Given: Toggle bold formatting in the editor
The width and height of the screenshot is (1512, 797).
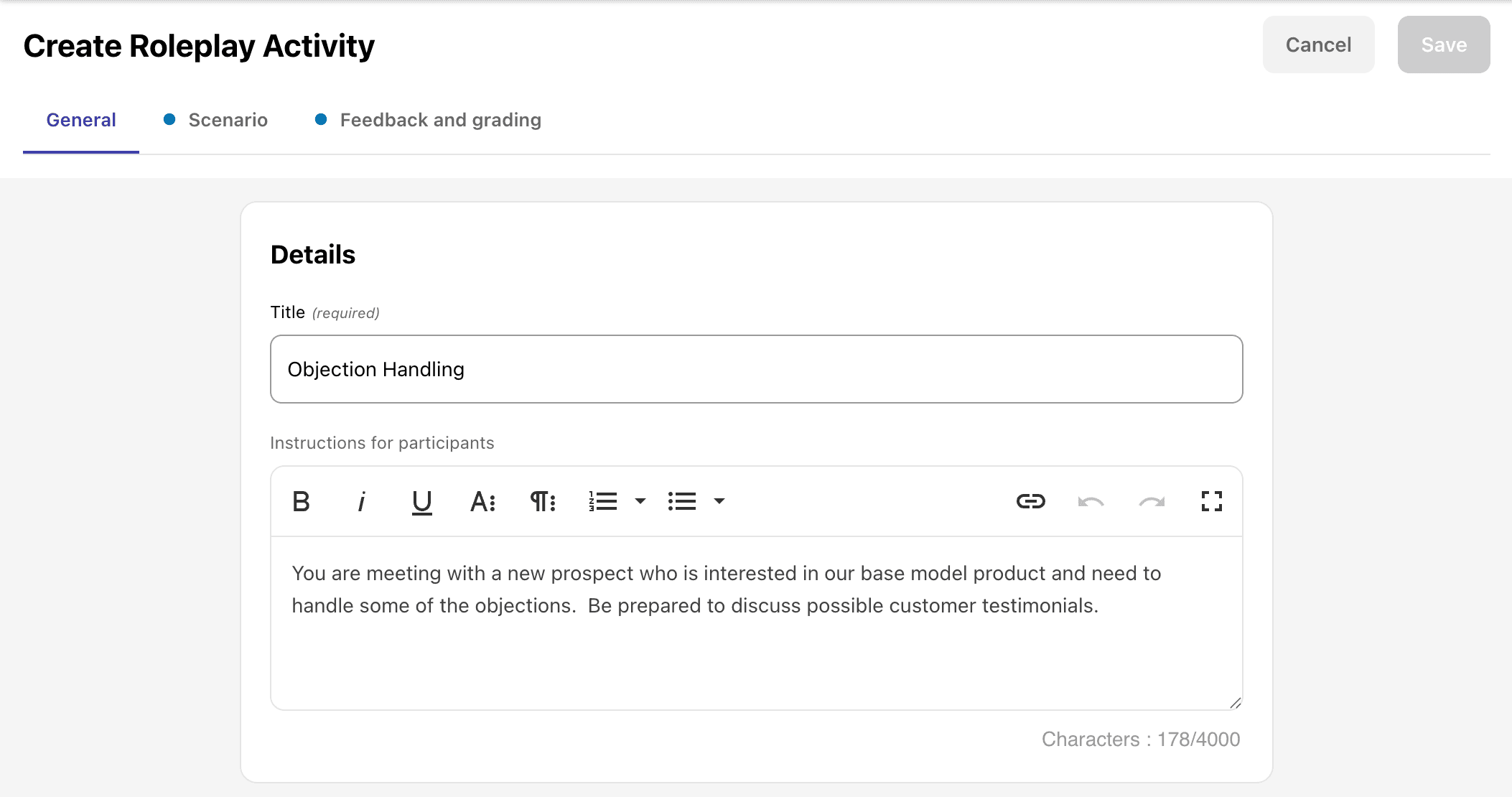Looking at the screenshot, I should pyautogui.click(x=302, y=501).
